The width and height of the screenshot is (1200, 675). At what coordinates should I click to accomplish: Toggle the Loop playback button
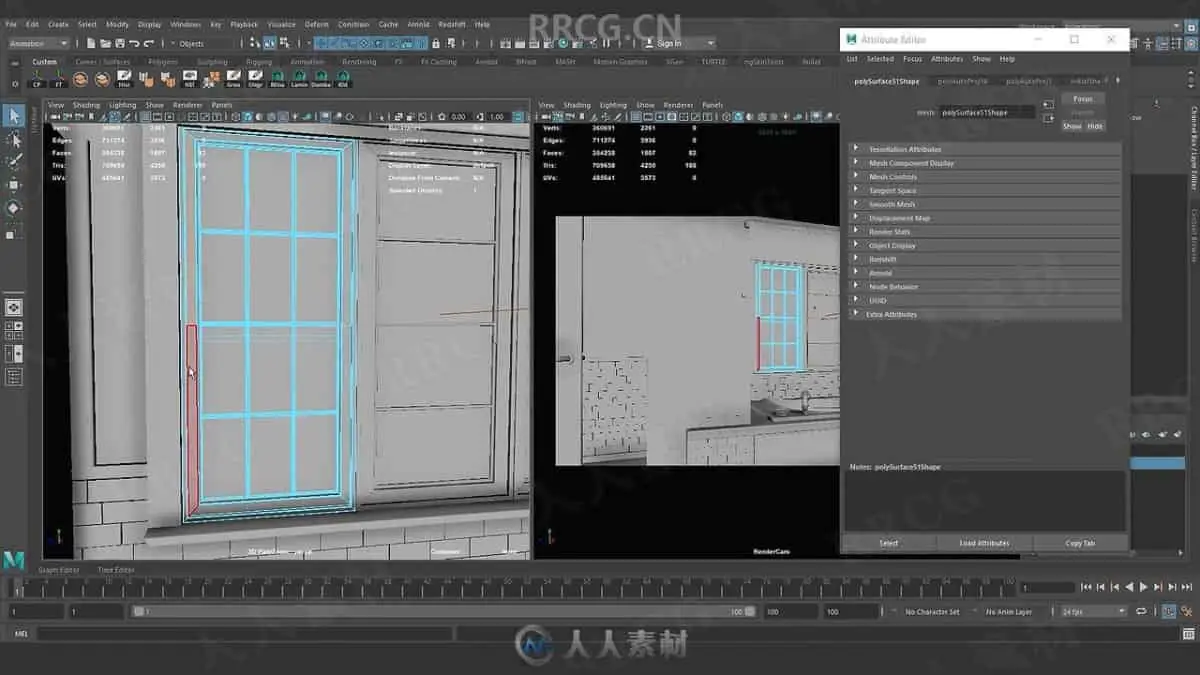point(1139,611)
